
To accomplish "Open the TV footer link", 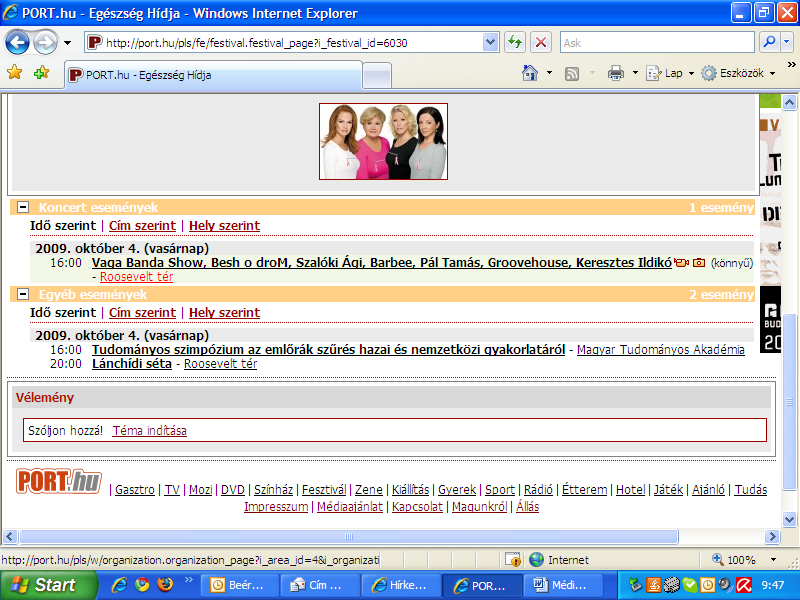I will click(x=172, y=490).
